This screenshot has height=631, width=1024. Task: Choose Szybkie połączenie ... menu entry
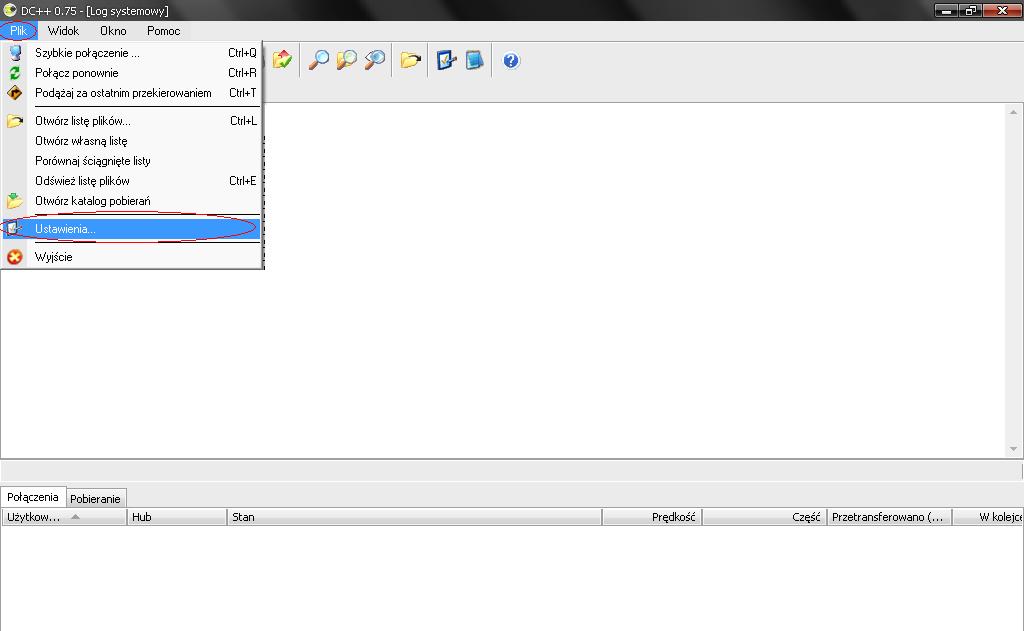pos(87,53)
